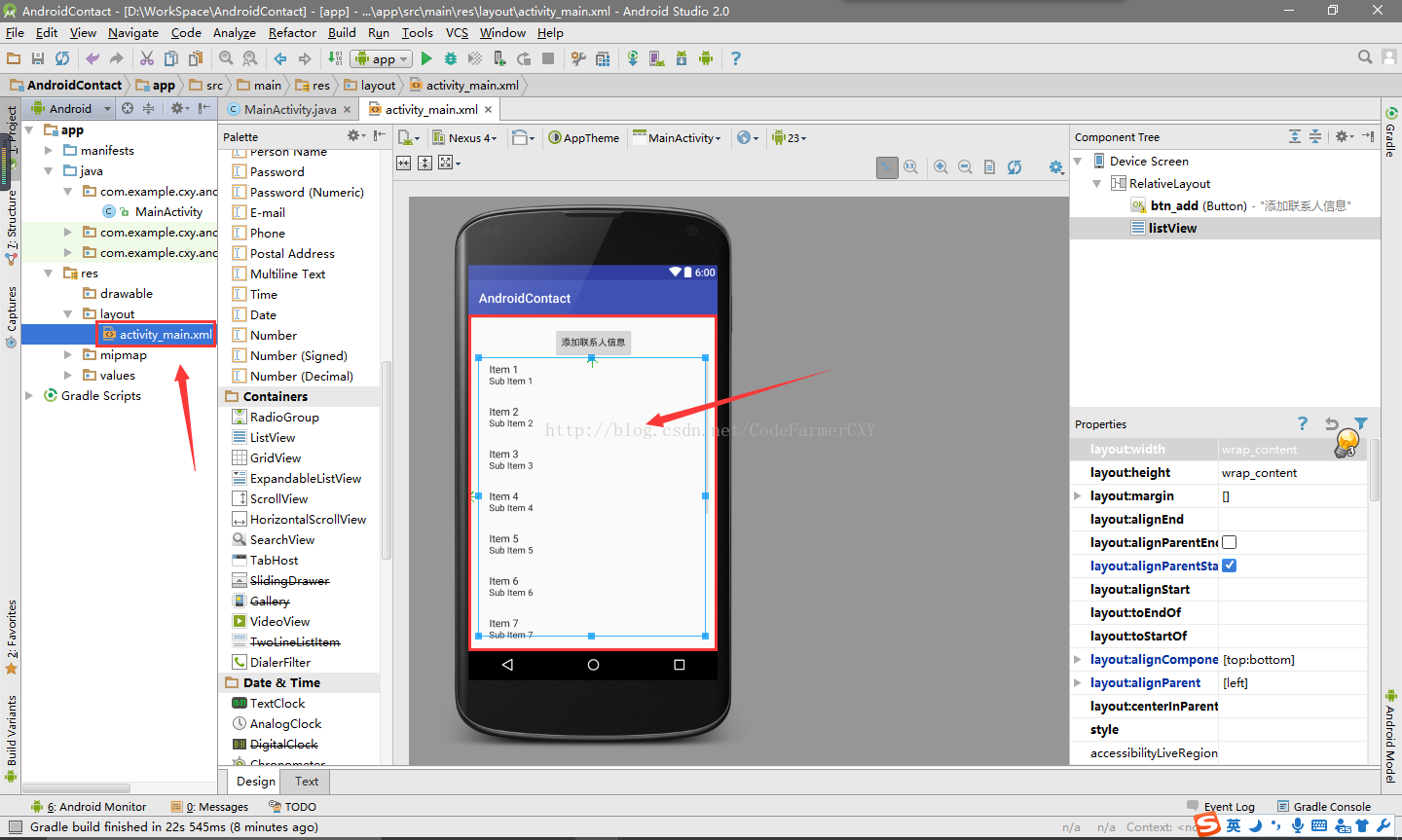Open the Refactor menu

pos(292,32)
